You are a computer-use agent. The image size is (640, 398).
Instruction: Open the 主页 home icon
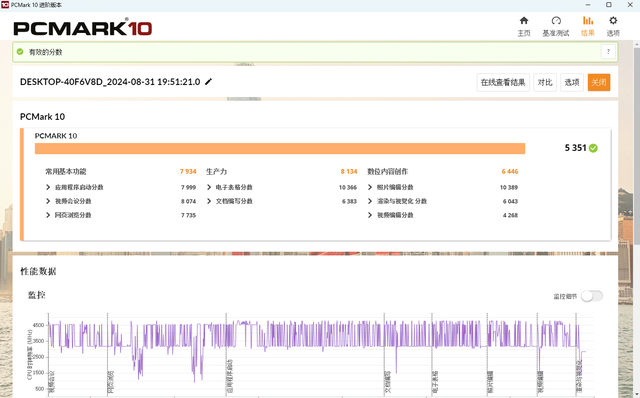(x=524, y=21)
